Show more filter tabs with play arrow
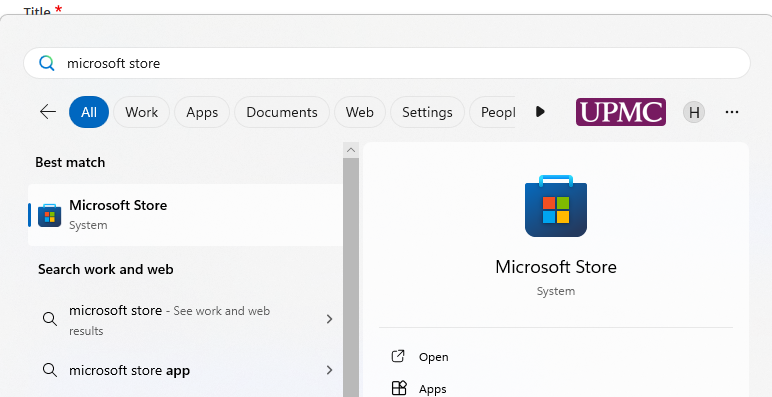Viewport: 772px width, 397px height. pyautogui.click(x=540, y=112)
